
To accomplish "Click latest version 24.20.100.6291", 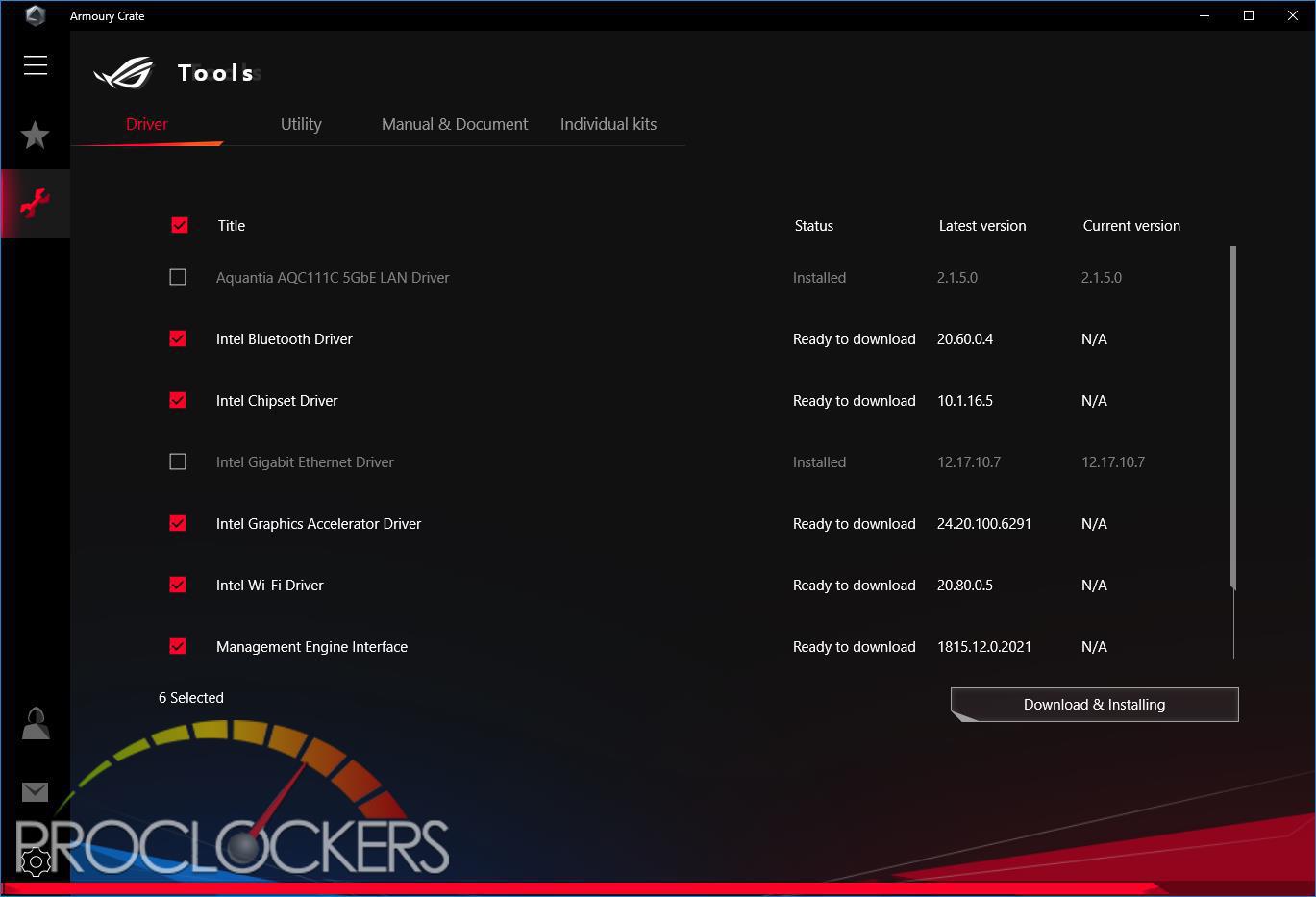I will 984,524.
